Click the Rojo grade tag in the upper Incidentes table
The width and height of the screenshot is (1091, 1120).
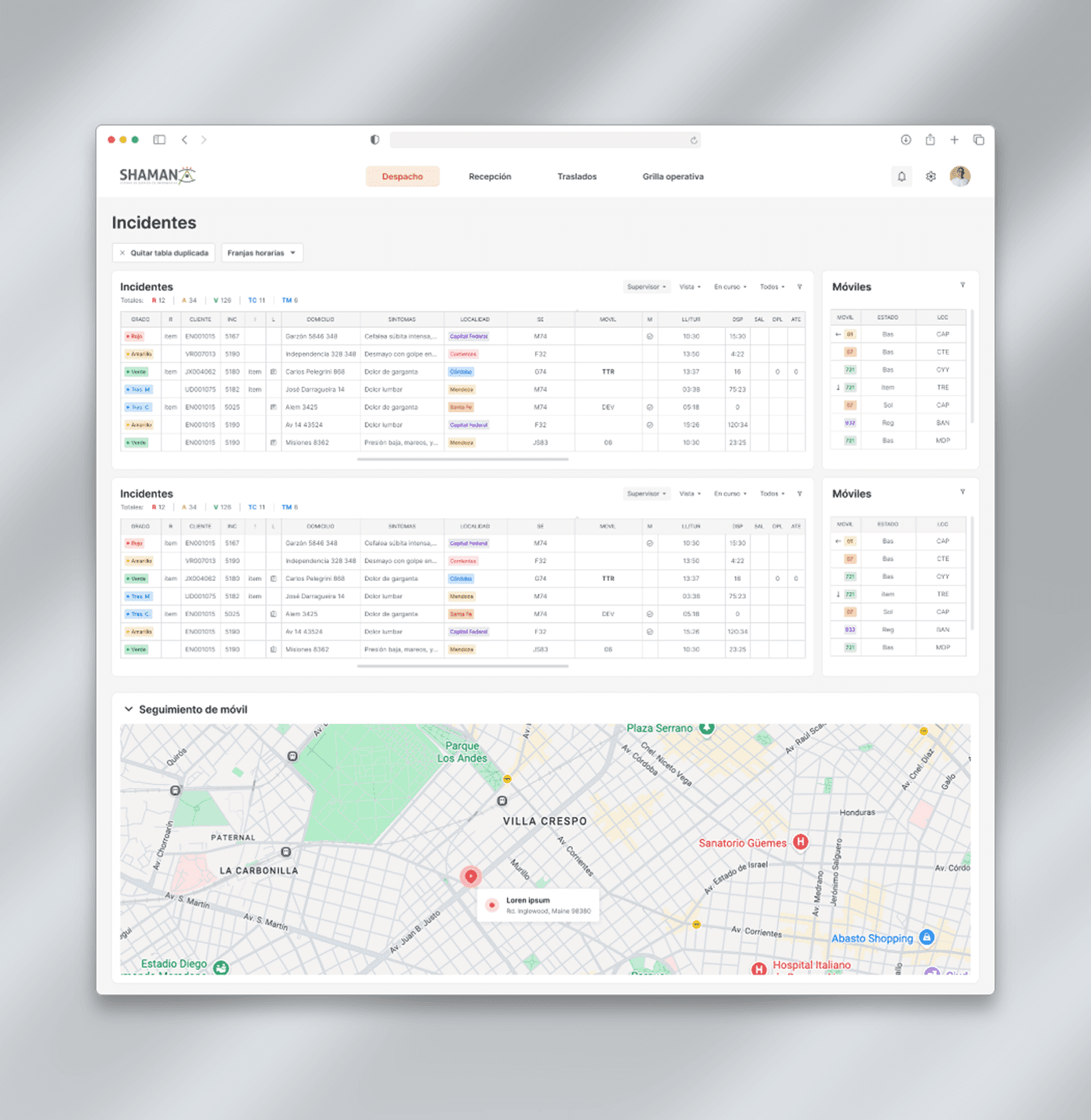click(x=134, y=336)
